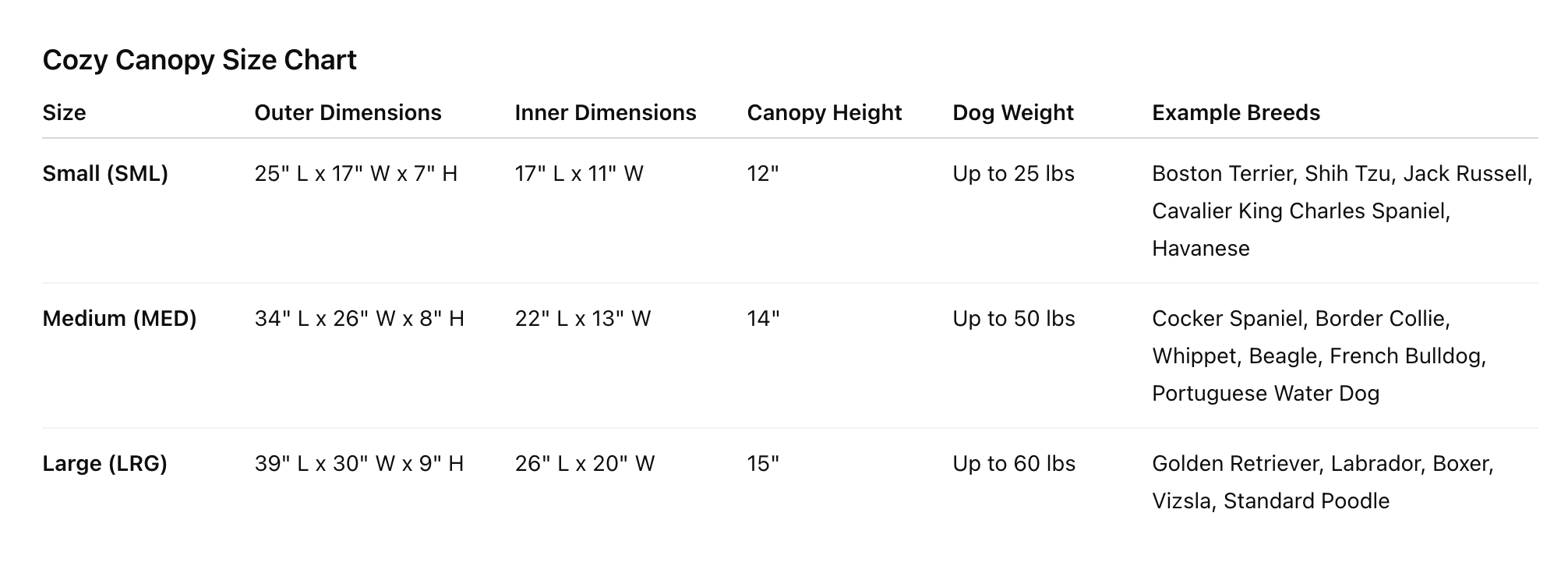Select the Outer Dimensions column header

click(348, 113)
